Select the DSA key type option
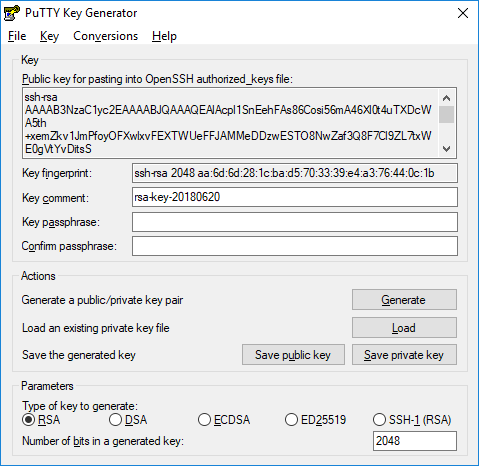This screenshot has width=479, height=466. click(115, 419)
